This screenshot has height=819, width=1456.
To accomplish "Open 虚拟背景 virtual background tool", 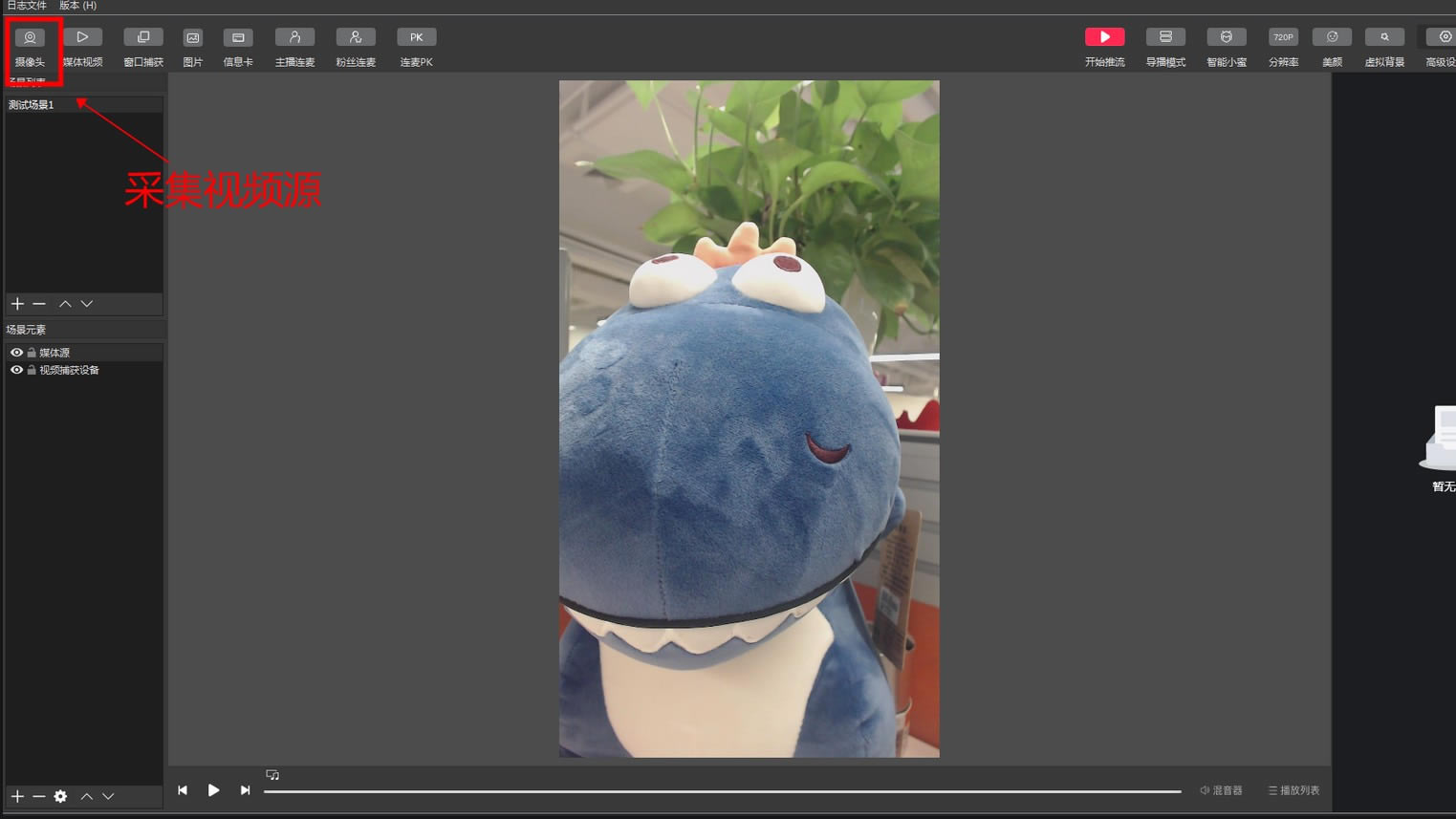I will coord(1383,38).
